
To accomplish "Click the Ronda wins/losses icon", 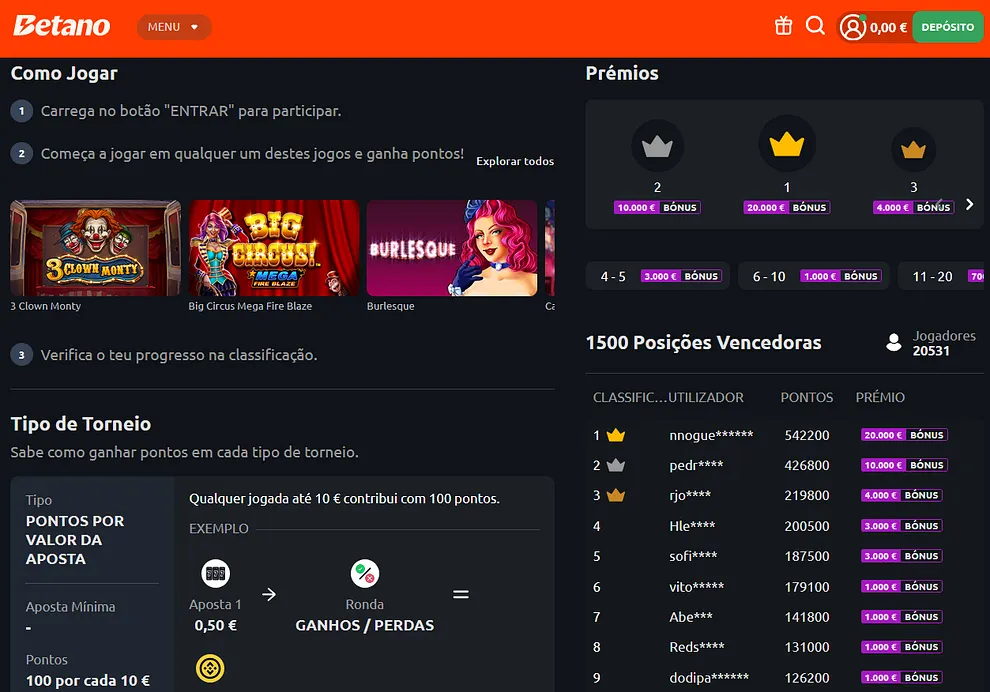I will coord(365,573).
